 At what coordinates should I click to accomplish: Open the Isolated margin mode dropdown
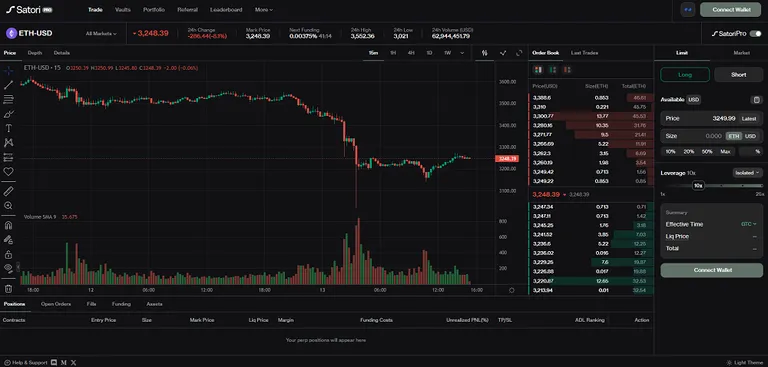(748, 172)
